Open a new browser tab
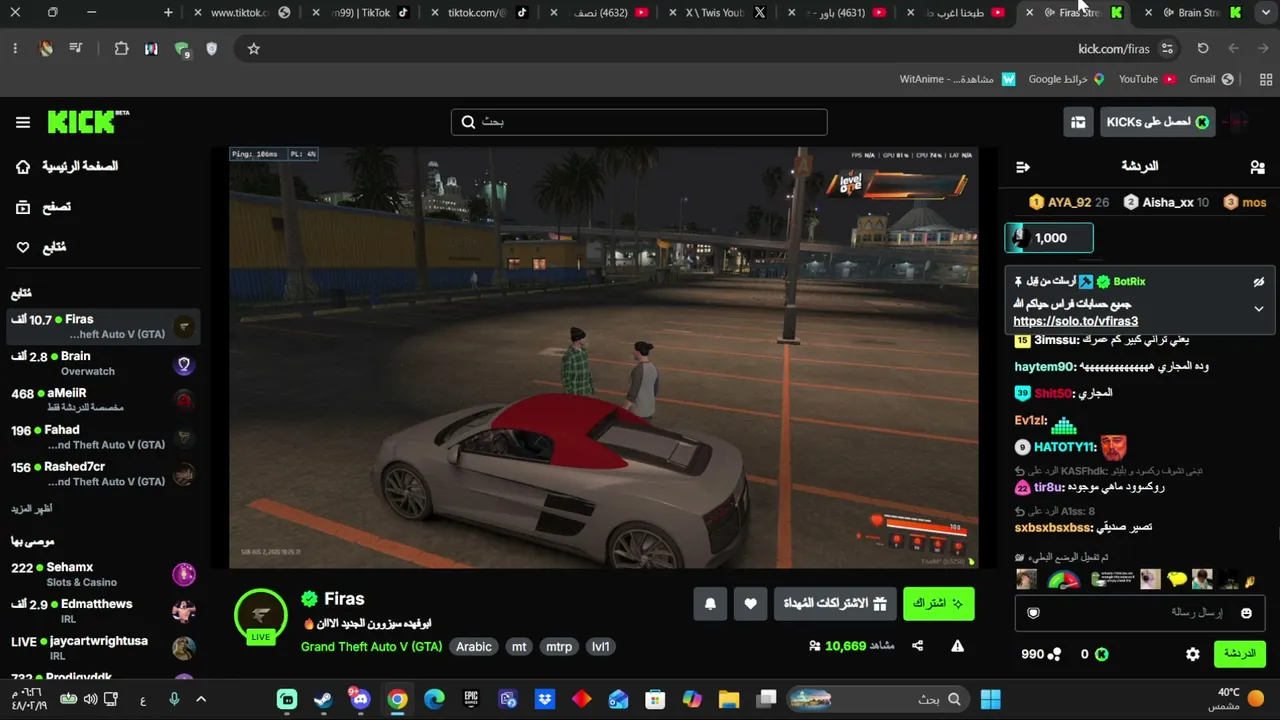 (168, 13)
